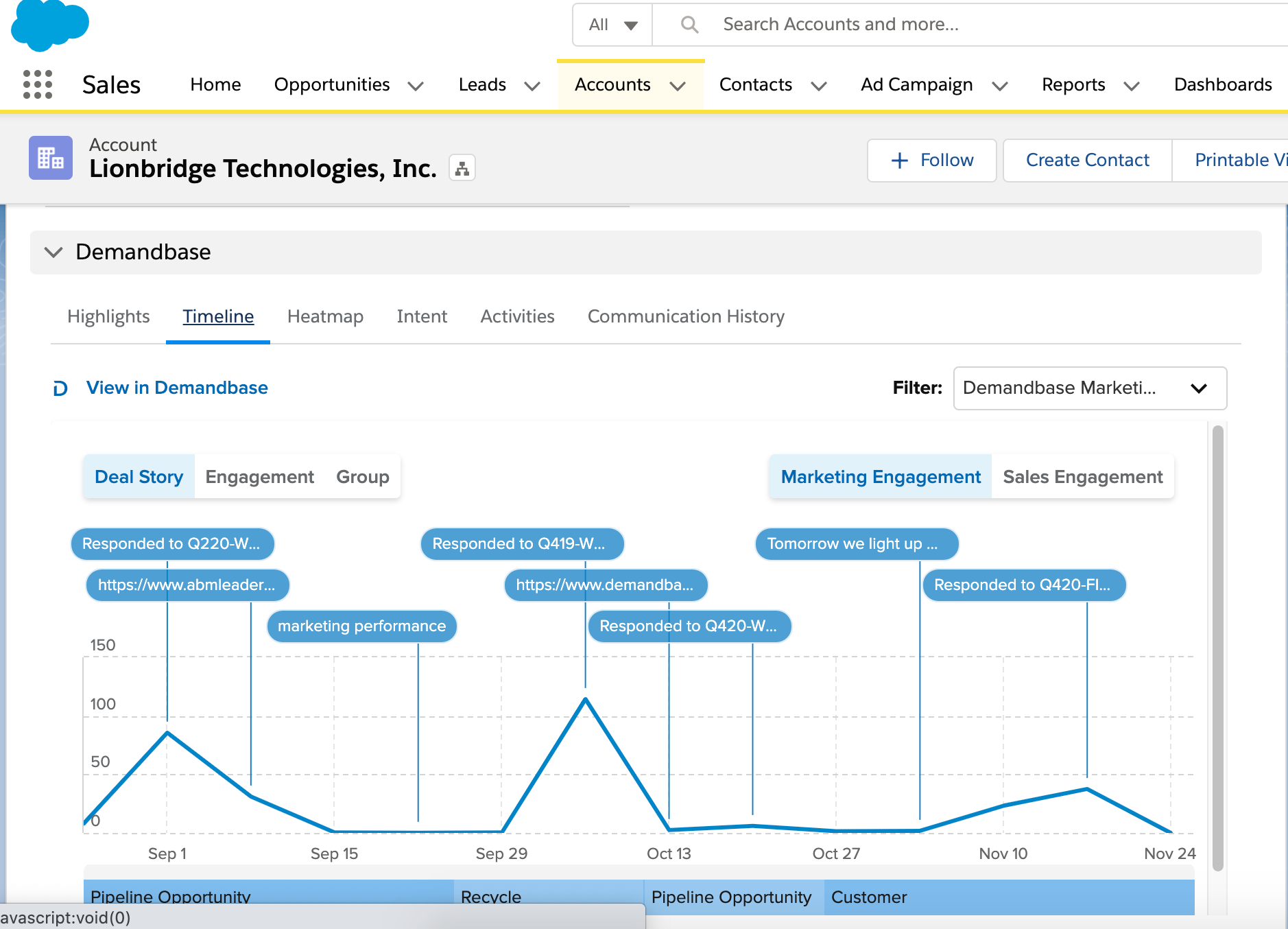Switch to Communication History tab
Image resolution: width=1288 pixels, height=929 pixels.
coord(686,316)
